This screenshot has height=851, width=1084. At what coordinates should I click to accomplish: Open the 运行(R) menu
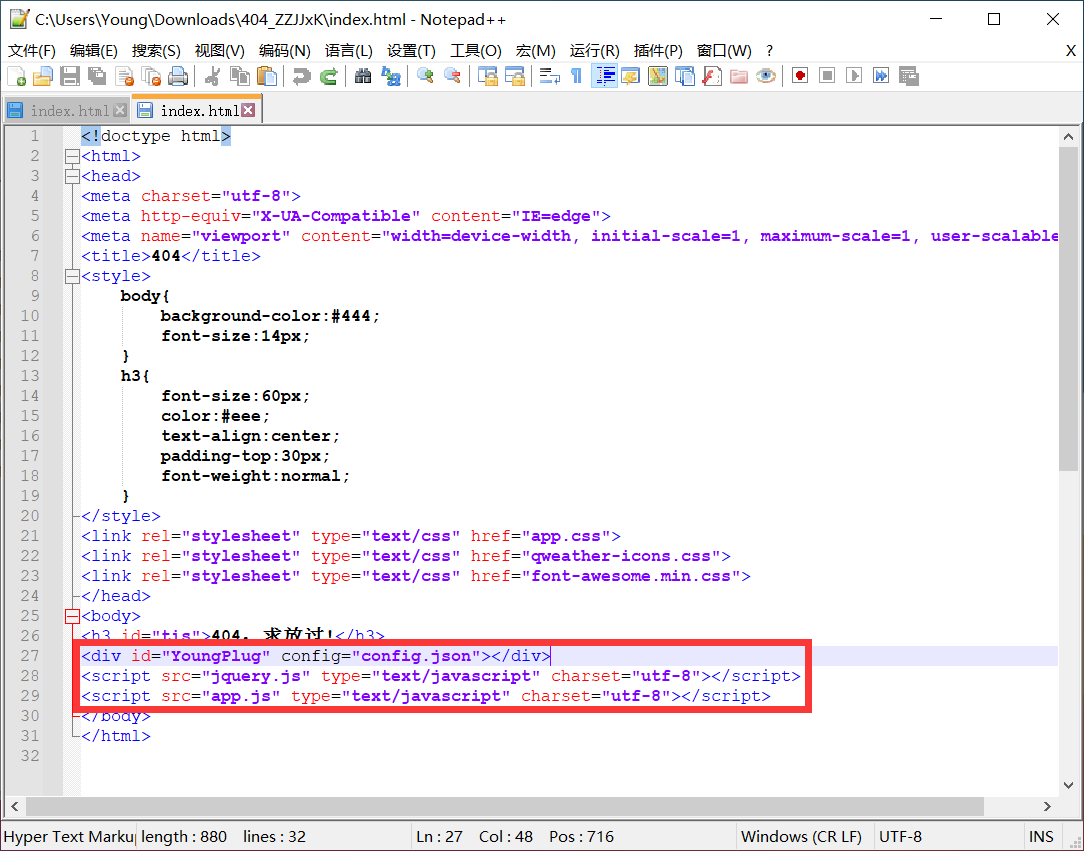point(595,51)
